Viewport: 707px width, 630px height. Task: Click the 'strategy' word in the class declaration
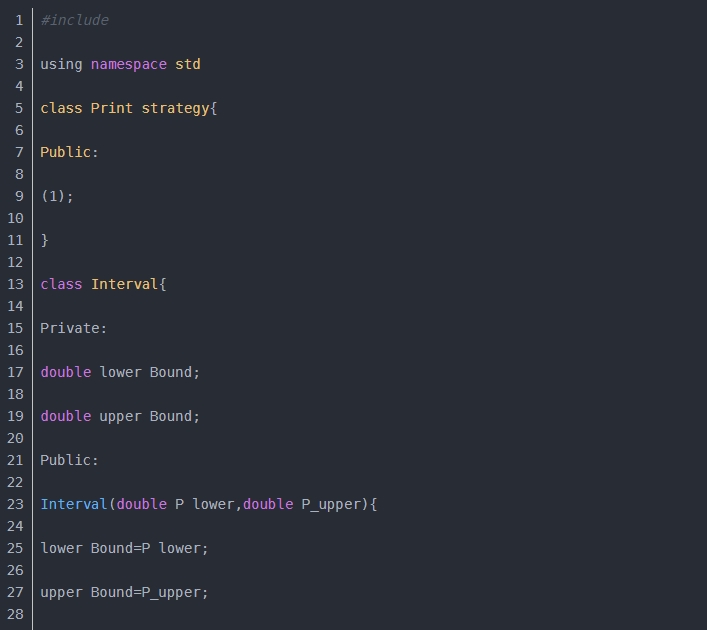point(175,108)
